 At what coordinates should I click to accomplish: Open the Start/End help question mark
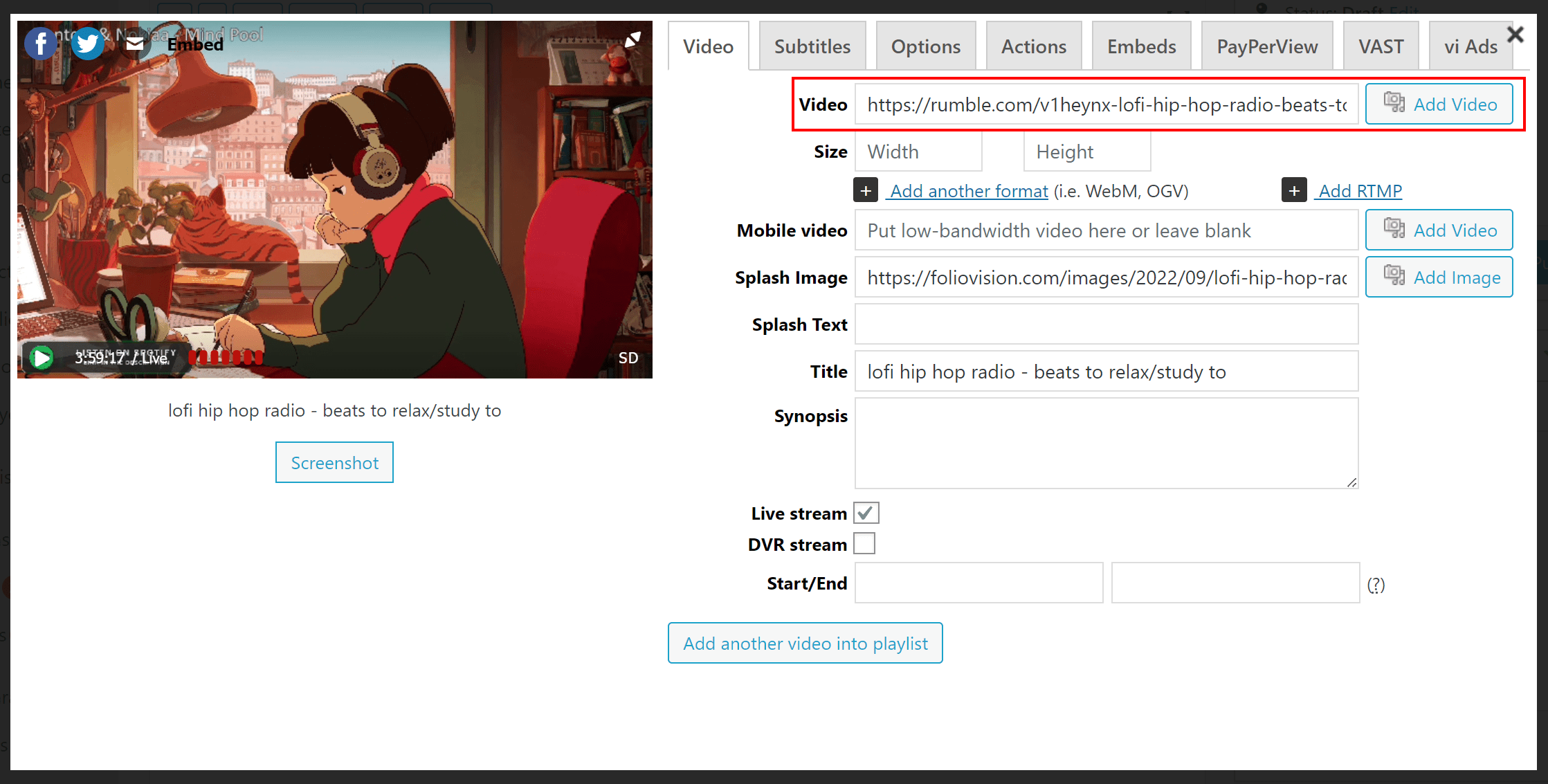(1376, 585)
